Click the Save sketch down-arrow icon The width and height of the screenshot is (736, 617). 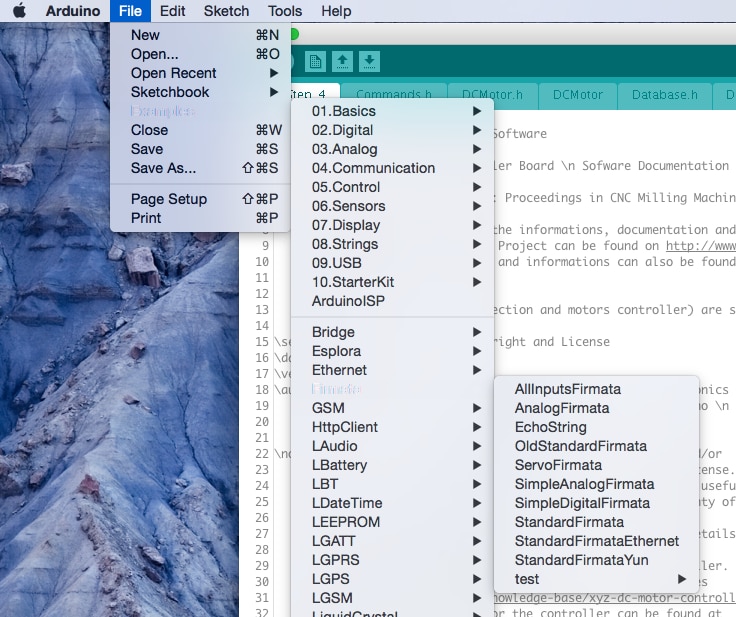pyautogui.click(x=369, y=62)
